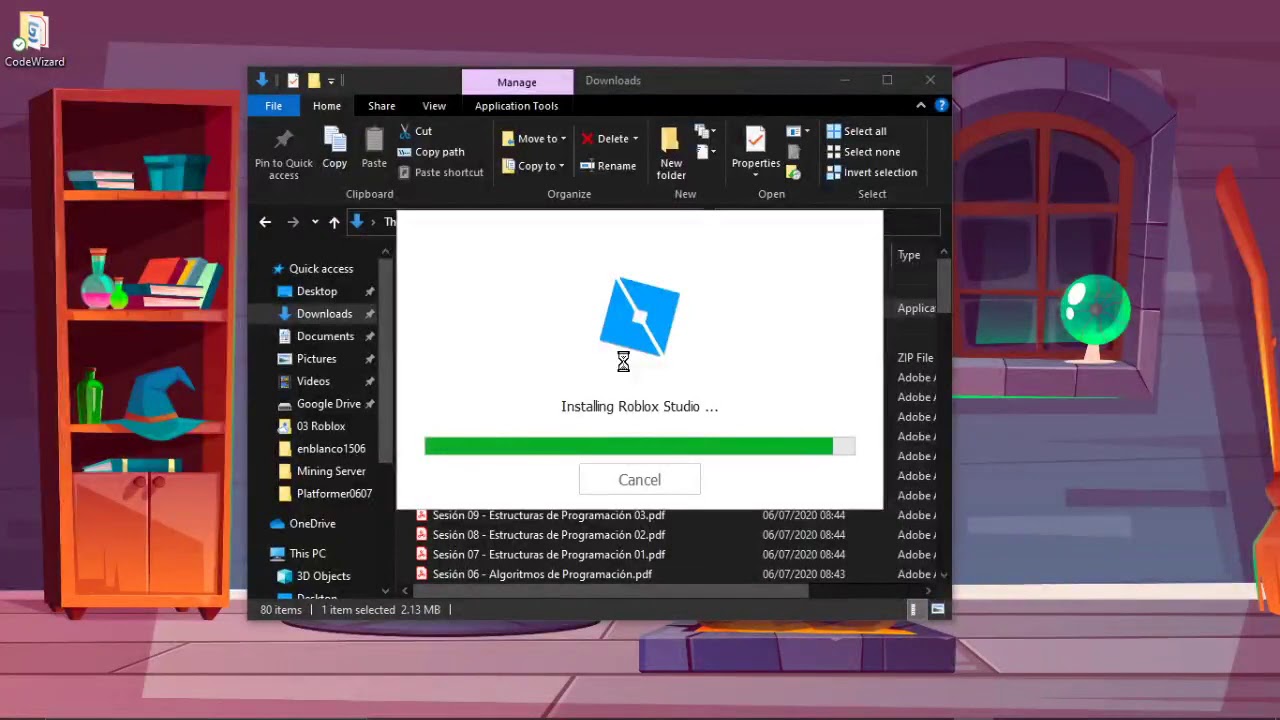Viewport: 1280px width, 720px height.
Task: Click the green installation progress bar
Action: pyautogui.click(x=640, y=446)
